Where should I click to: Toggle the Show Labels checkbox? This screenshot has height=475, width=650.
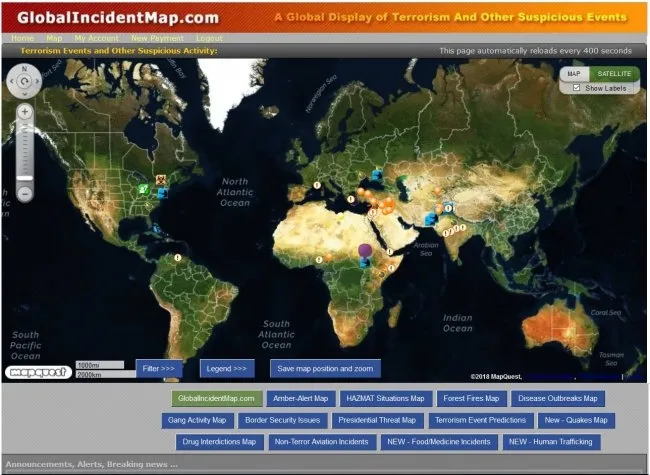[x=576, y=88]
